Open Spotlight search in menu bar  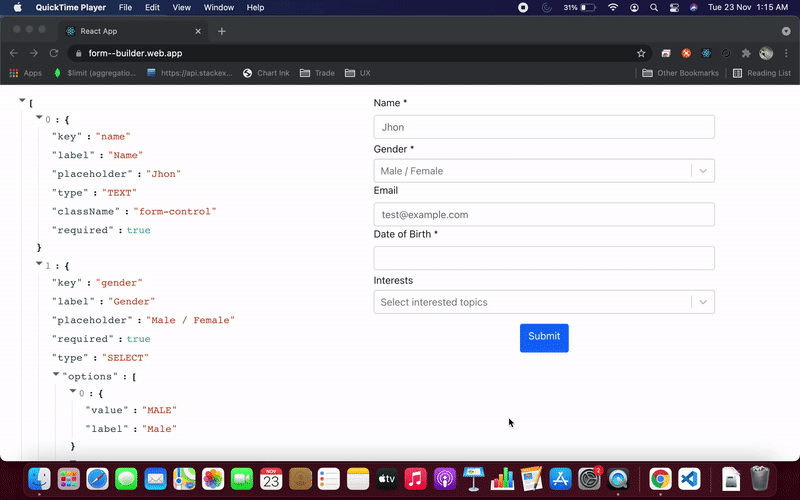click(x=654, y=8)
